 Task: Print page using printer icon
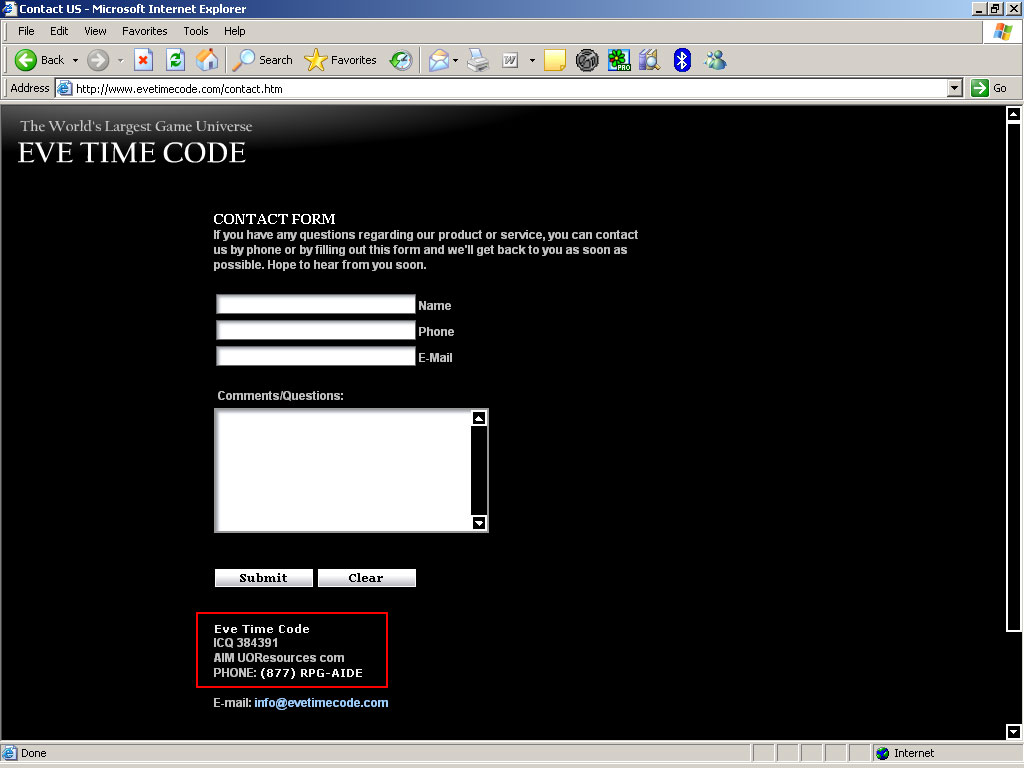(x=478, y=60)
